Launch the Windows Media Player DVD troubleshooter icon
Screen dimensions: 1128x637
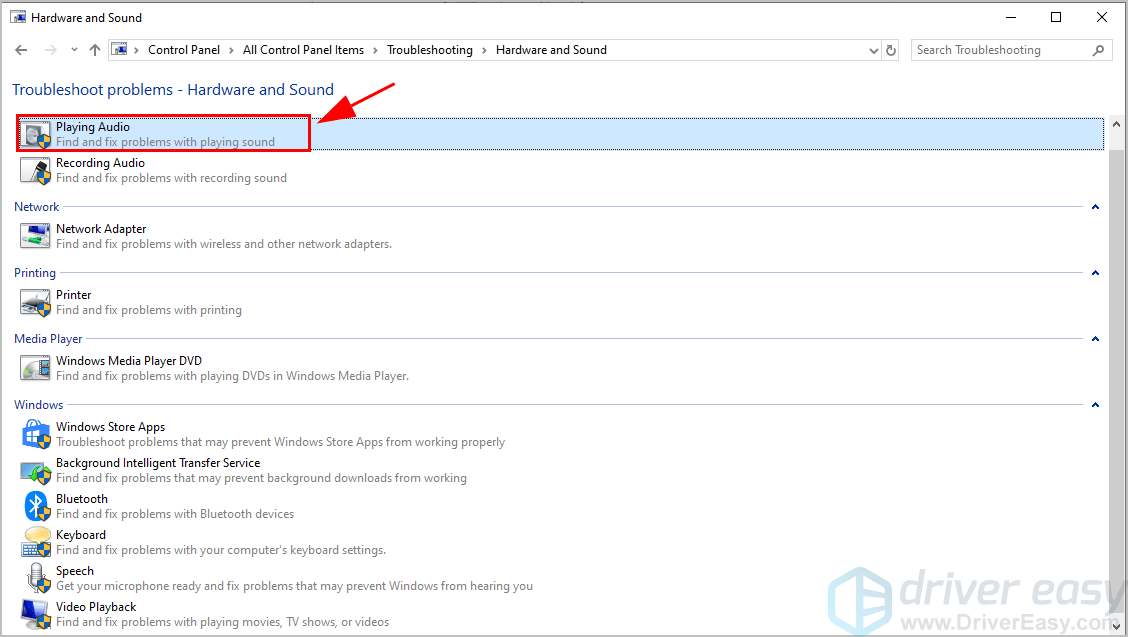(x=36, y=368)
